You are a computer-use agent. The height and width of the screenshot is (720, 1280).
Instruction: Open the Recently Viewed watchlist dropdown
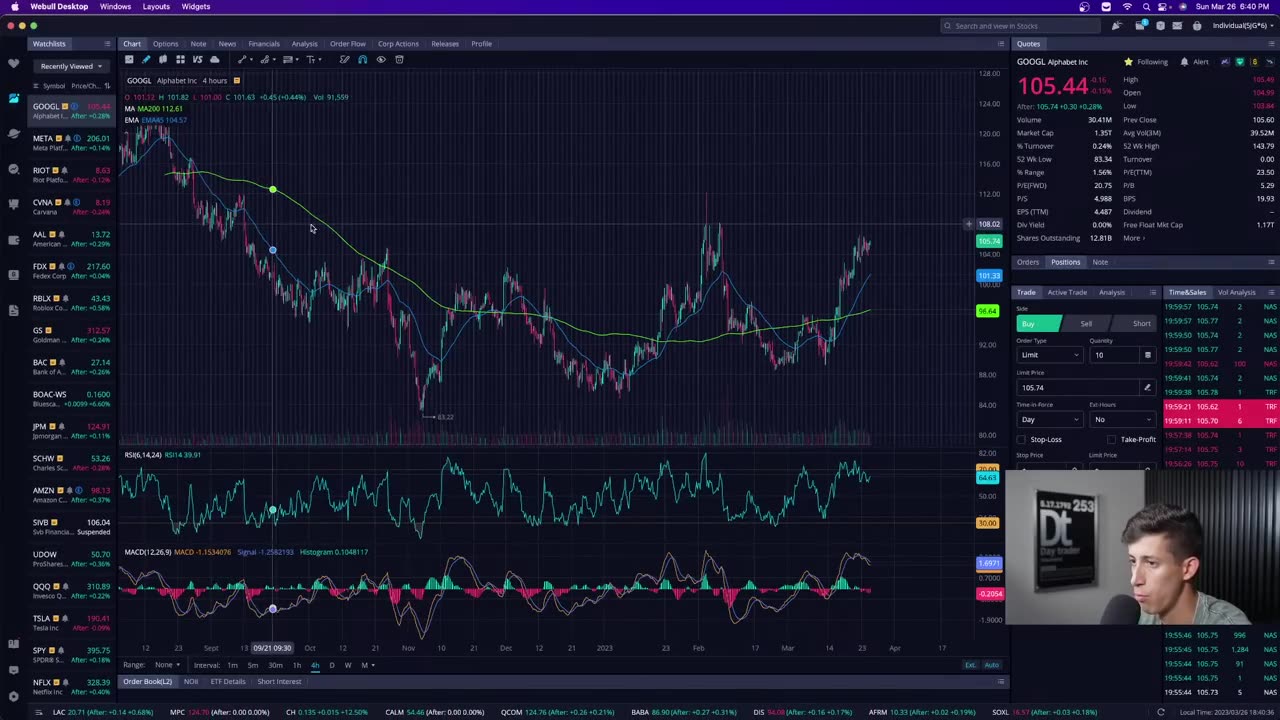[71, 66]
